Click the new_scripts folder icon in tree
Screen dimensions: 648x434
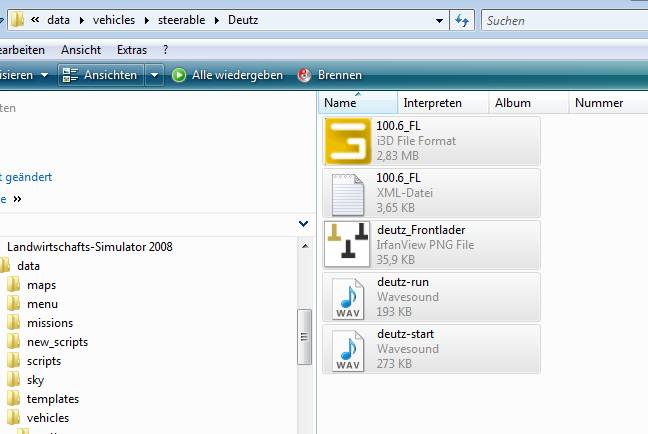[13, 341]
